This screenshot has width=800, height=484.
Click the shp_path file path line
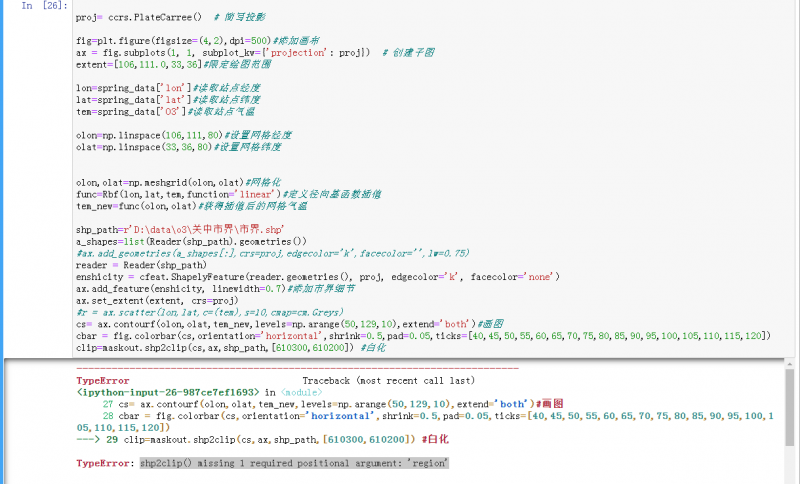[x=160, y=230]
